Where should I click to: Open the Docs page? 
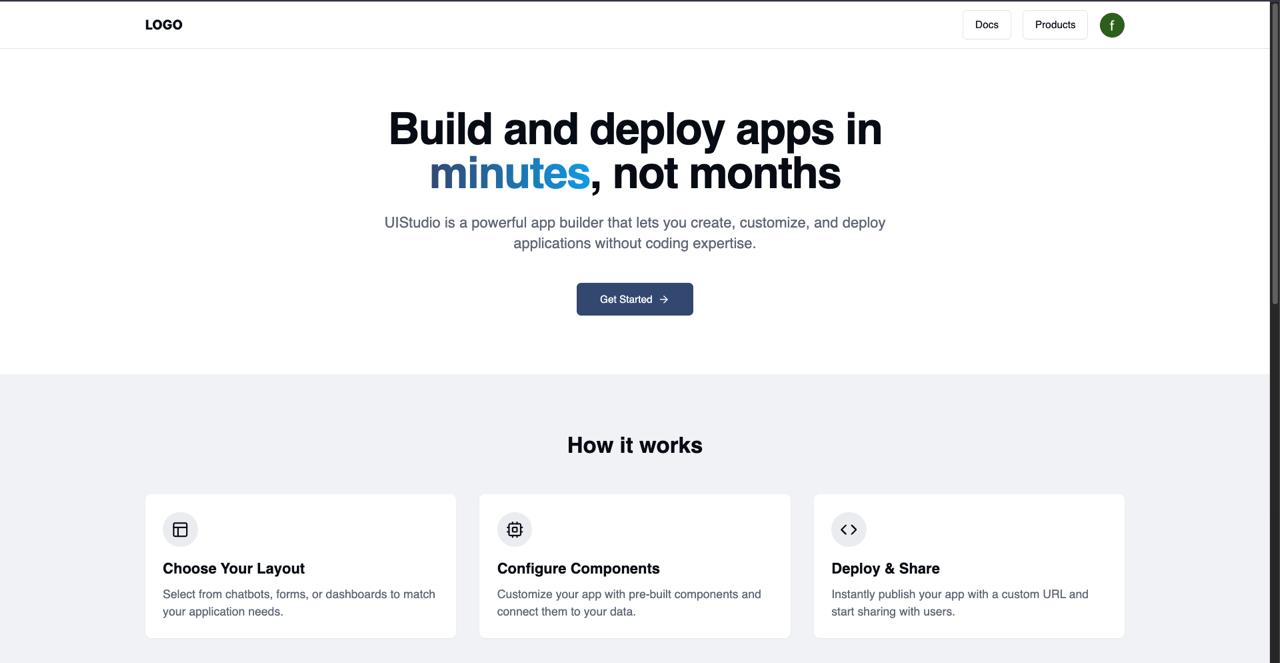pyautogui.click(x=986, y=25)
